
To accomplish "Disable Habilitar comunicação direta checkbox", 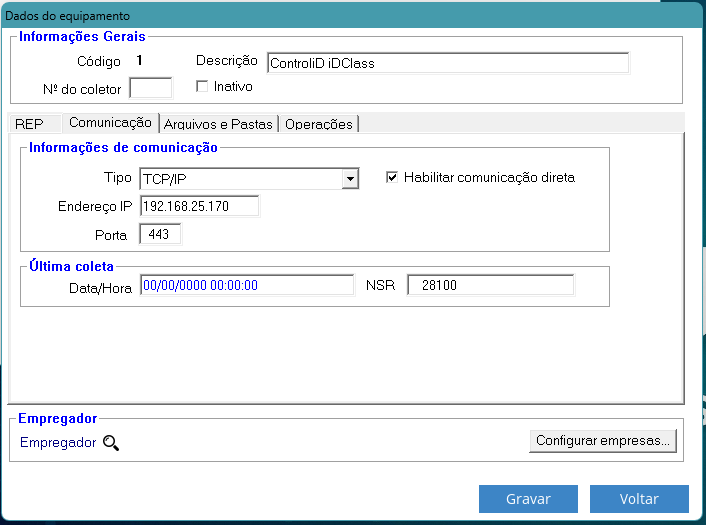I will [x=392, y=178].
